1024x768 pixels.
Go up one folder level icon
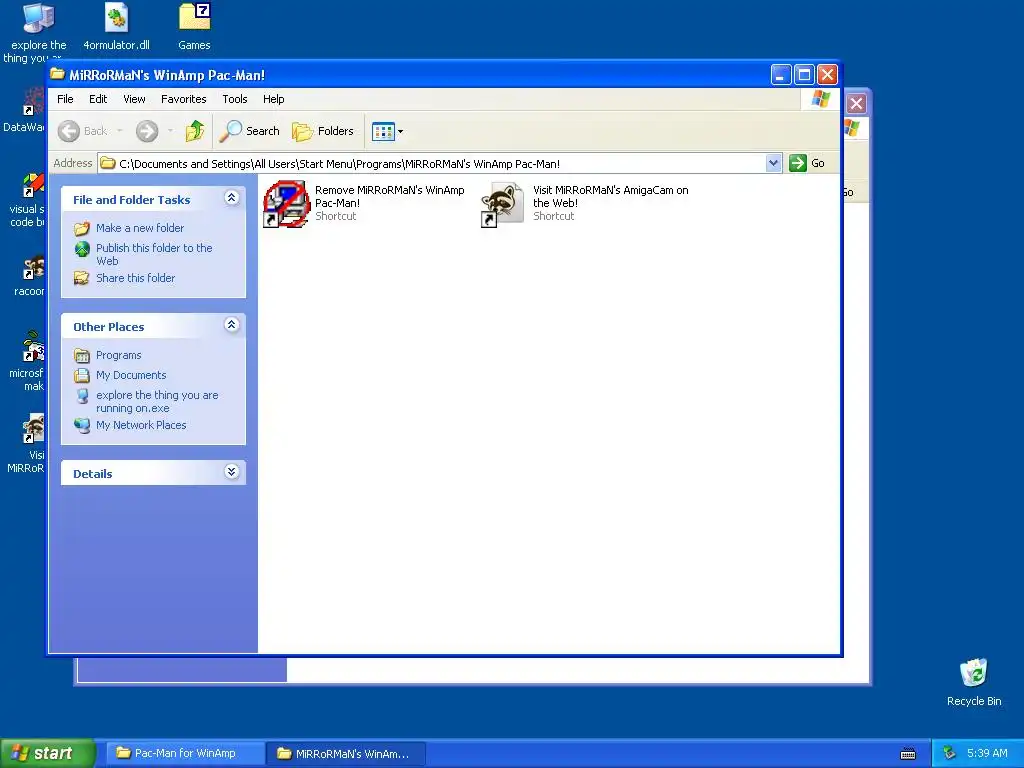pyautogui.click(x=195, y=131)
